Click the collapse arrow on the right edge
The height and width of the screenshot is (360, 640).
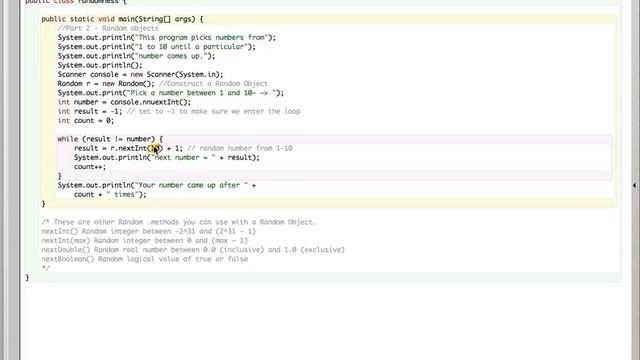pyautogui.click(x=634, y=185)
